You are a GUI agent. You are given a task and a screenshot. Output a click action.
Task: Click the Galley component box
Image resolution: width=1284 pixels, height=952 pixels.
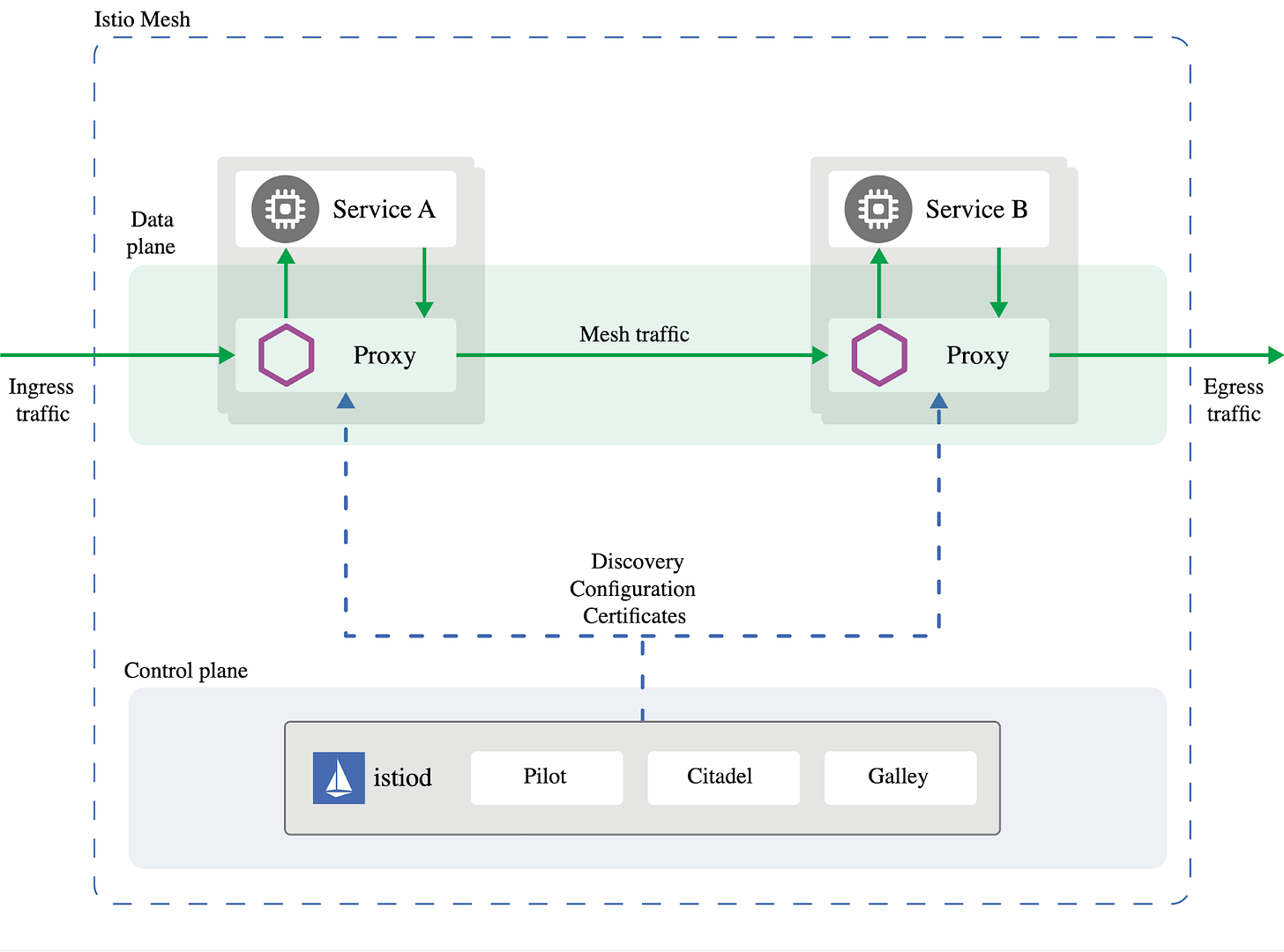(900, 777)
